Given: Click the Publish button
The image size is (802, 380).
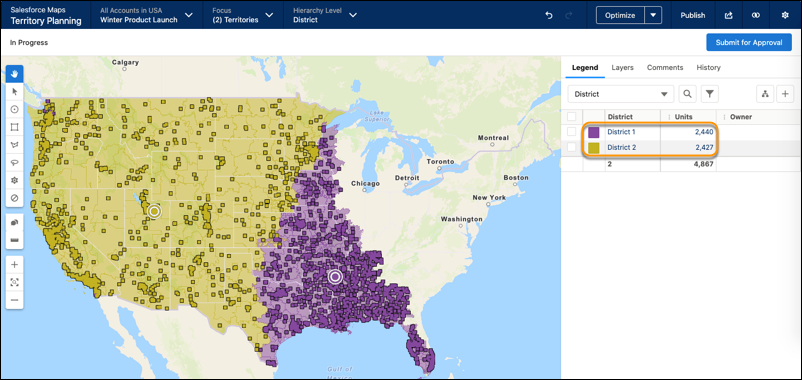Looking at the screenshot, I should coord(693,15).
